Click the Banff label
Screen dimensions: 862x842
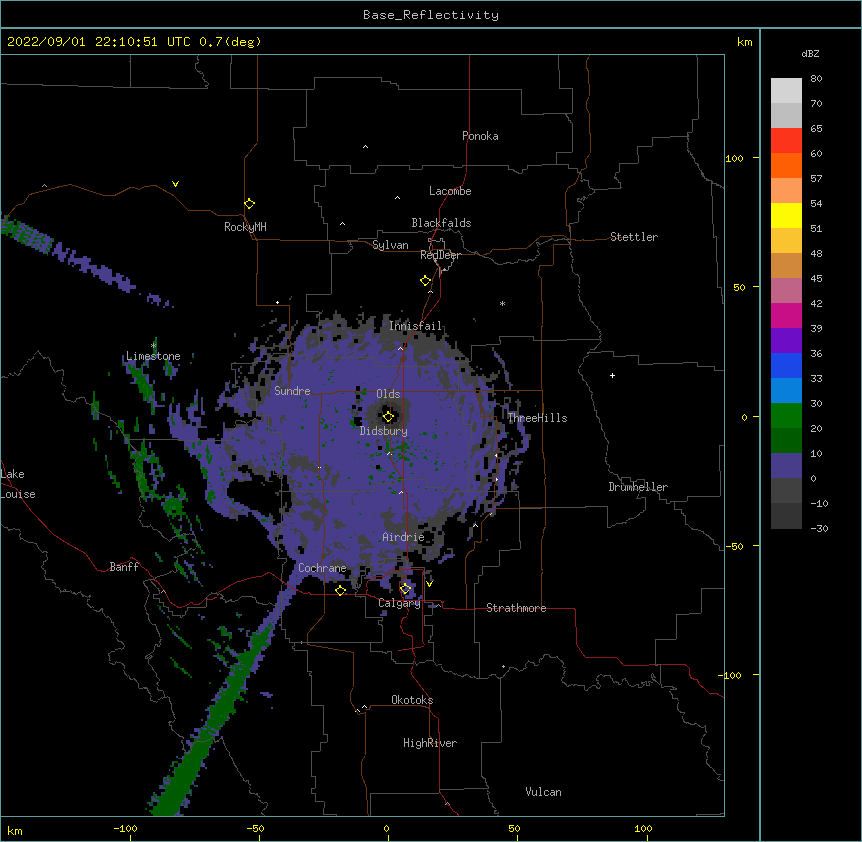point(124,567)
